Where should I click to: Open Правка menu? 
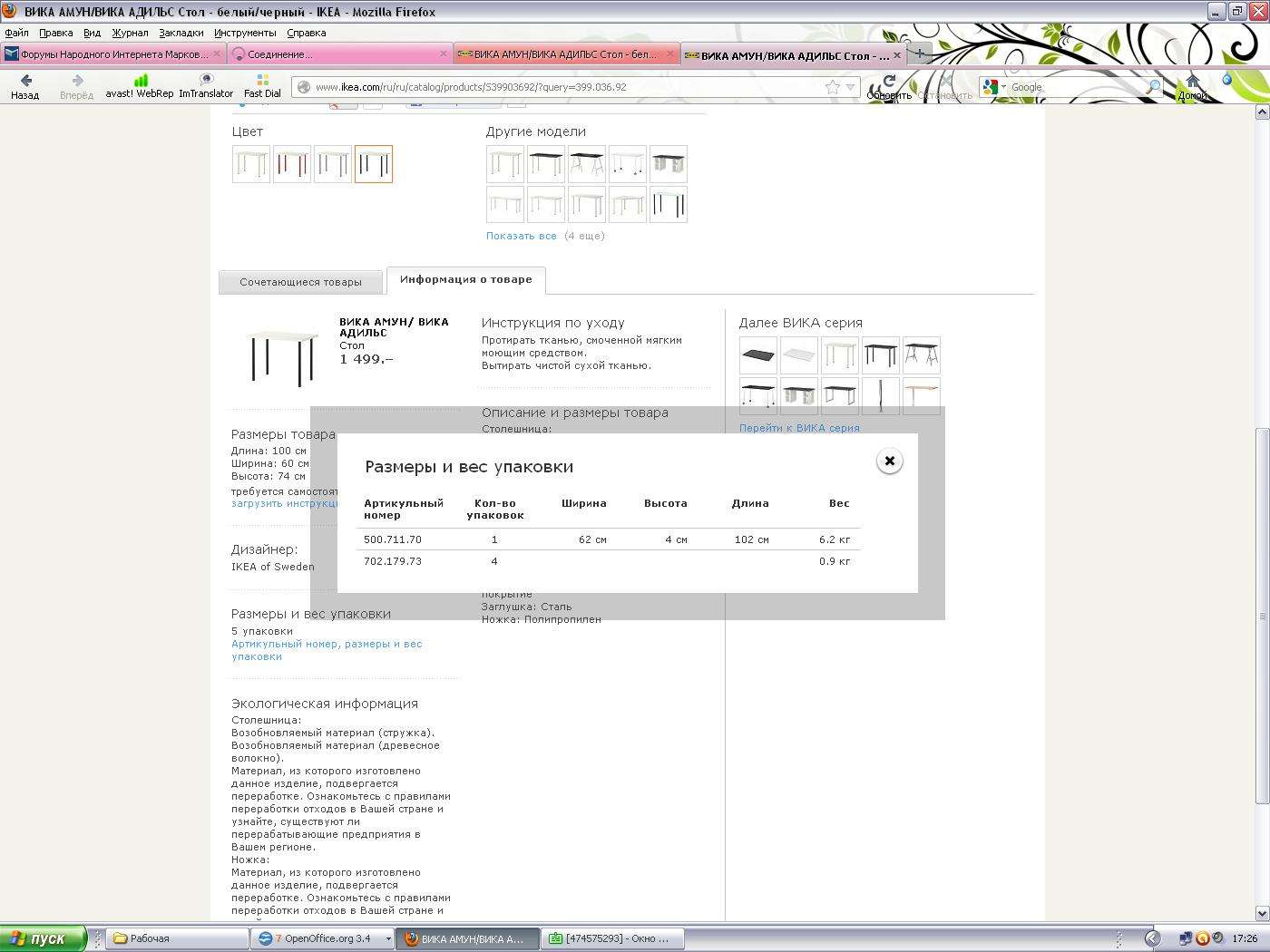pos(55,33)
